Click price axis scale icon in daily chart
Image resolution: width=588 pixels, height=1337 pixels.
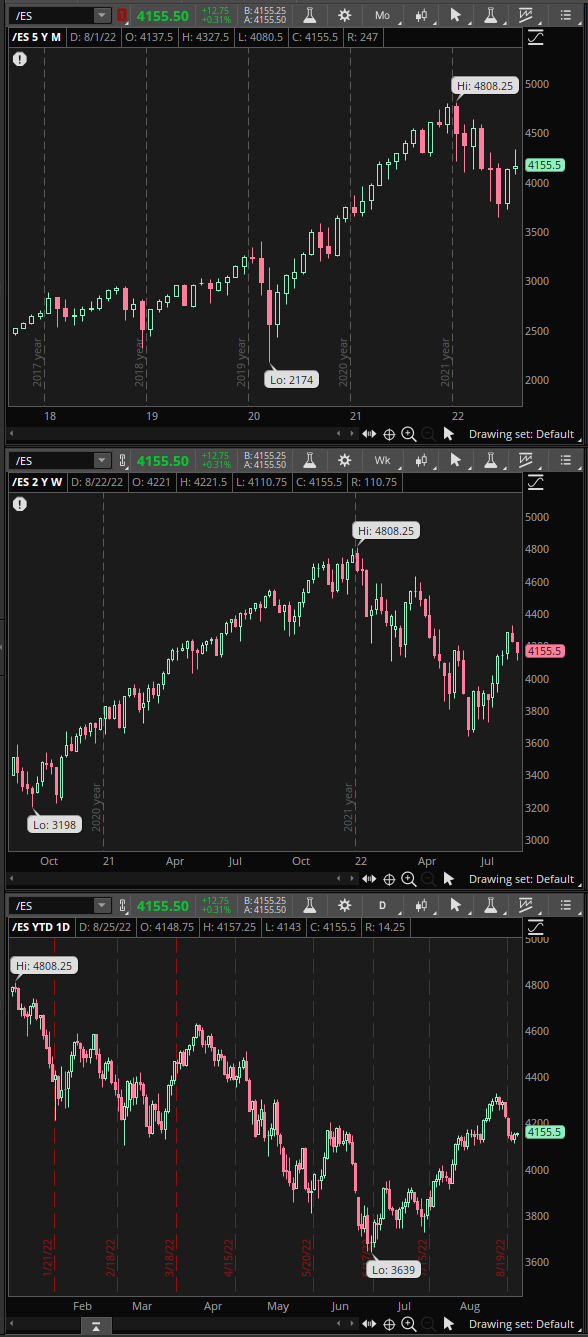point(535,926)
